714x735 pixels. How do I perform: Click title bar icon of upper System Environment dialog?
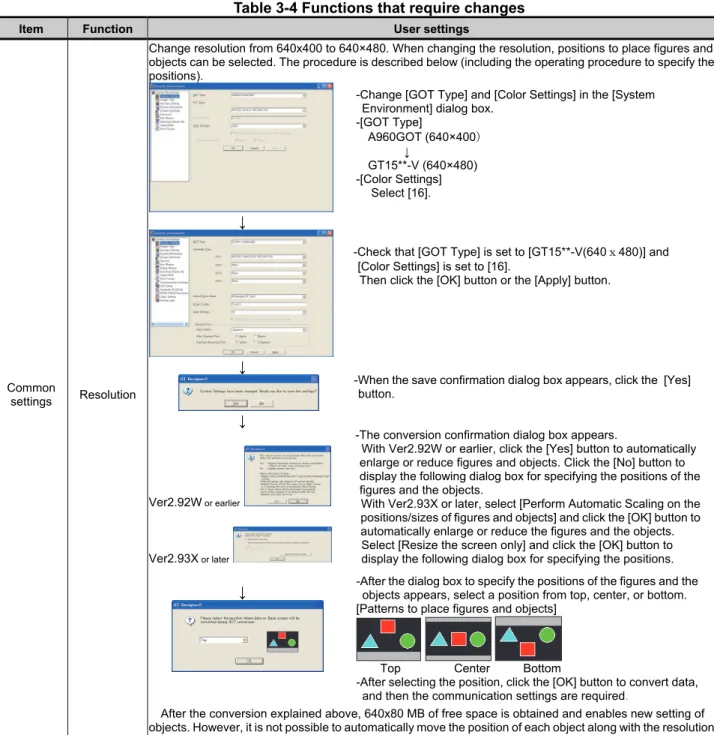(x=152, y=86)
